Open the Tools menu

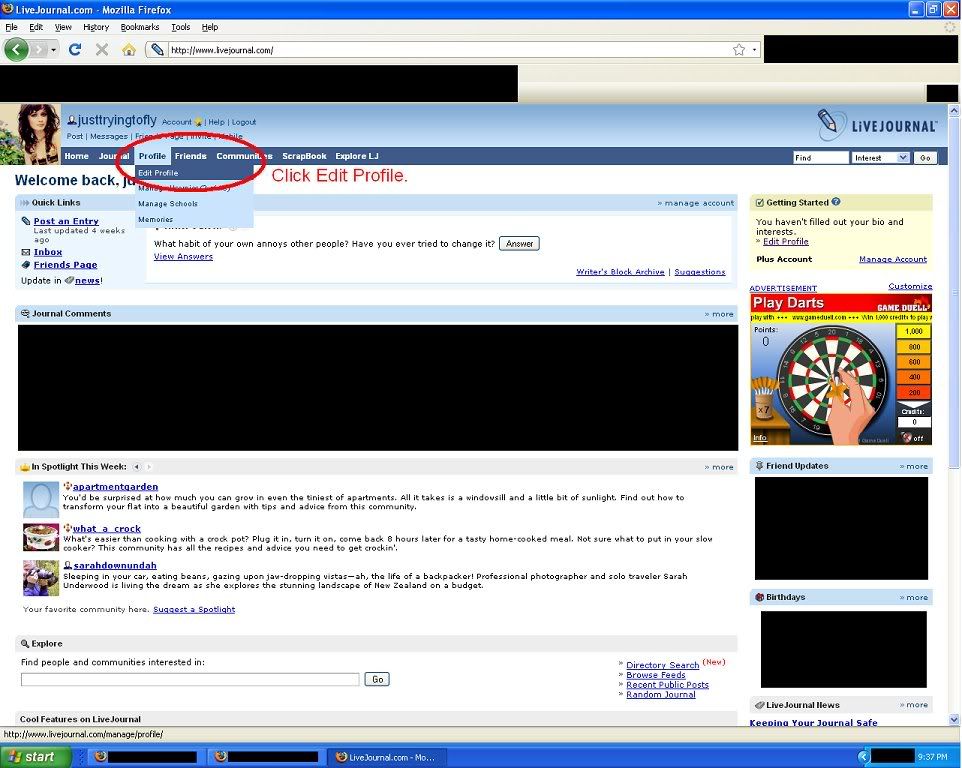point(180,27)
